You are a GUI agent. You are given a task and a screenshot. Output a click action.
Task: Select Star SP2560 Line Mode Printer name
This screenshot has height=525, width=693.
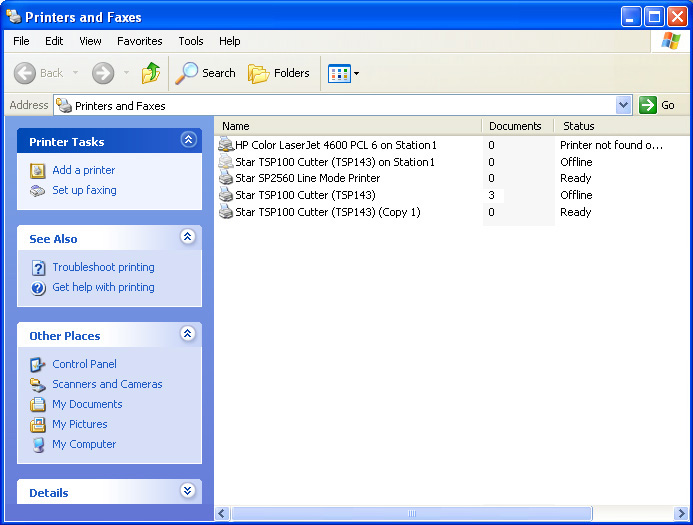[x=308, y=178]
